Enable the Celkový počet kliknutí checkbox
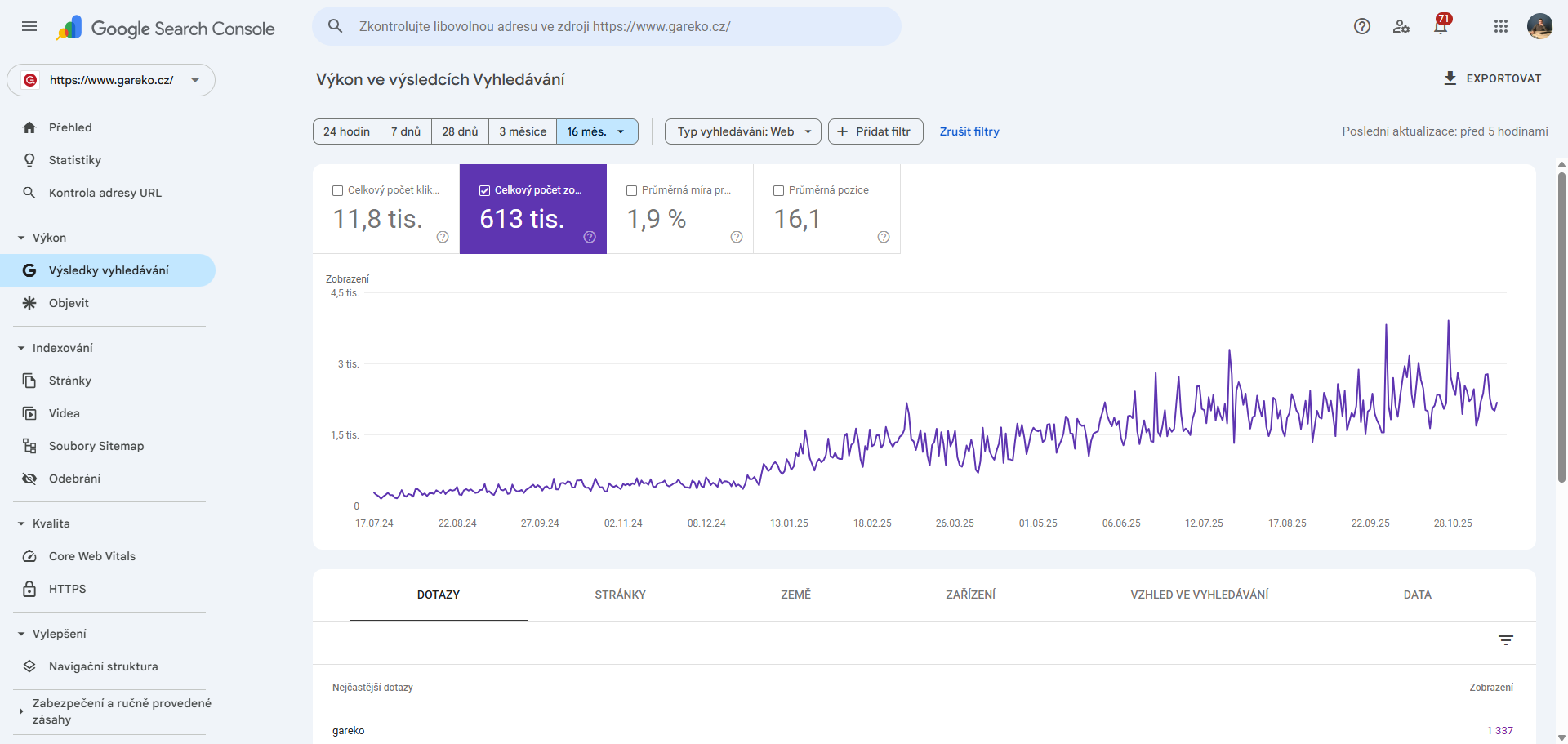1568x744 pixels. point(337,190)
